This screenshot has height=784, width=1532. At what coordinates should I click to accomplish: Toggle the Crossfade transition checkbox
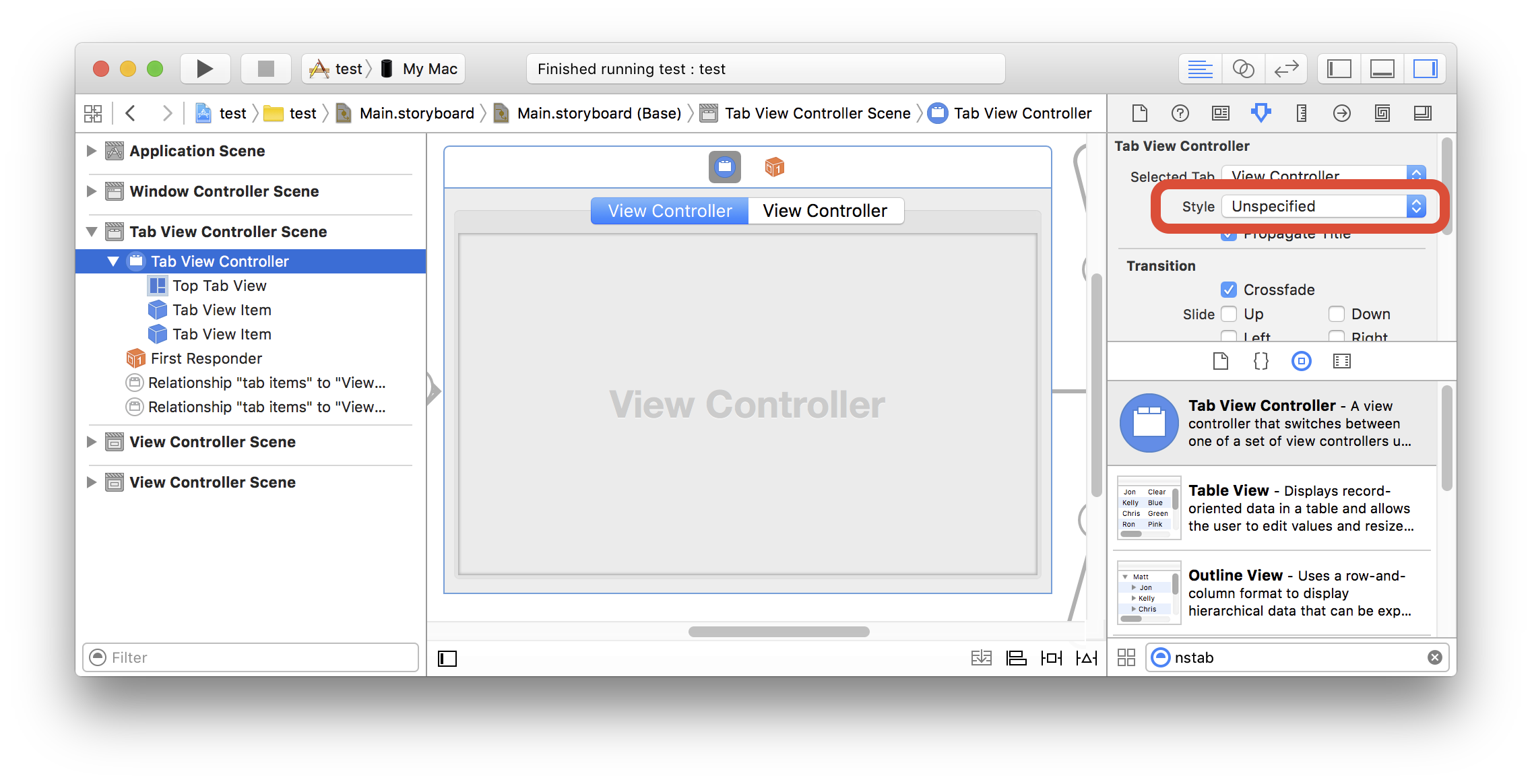click(1225, 290)
